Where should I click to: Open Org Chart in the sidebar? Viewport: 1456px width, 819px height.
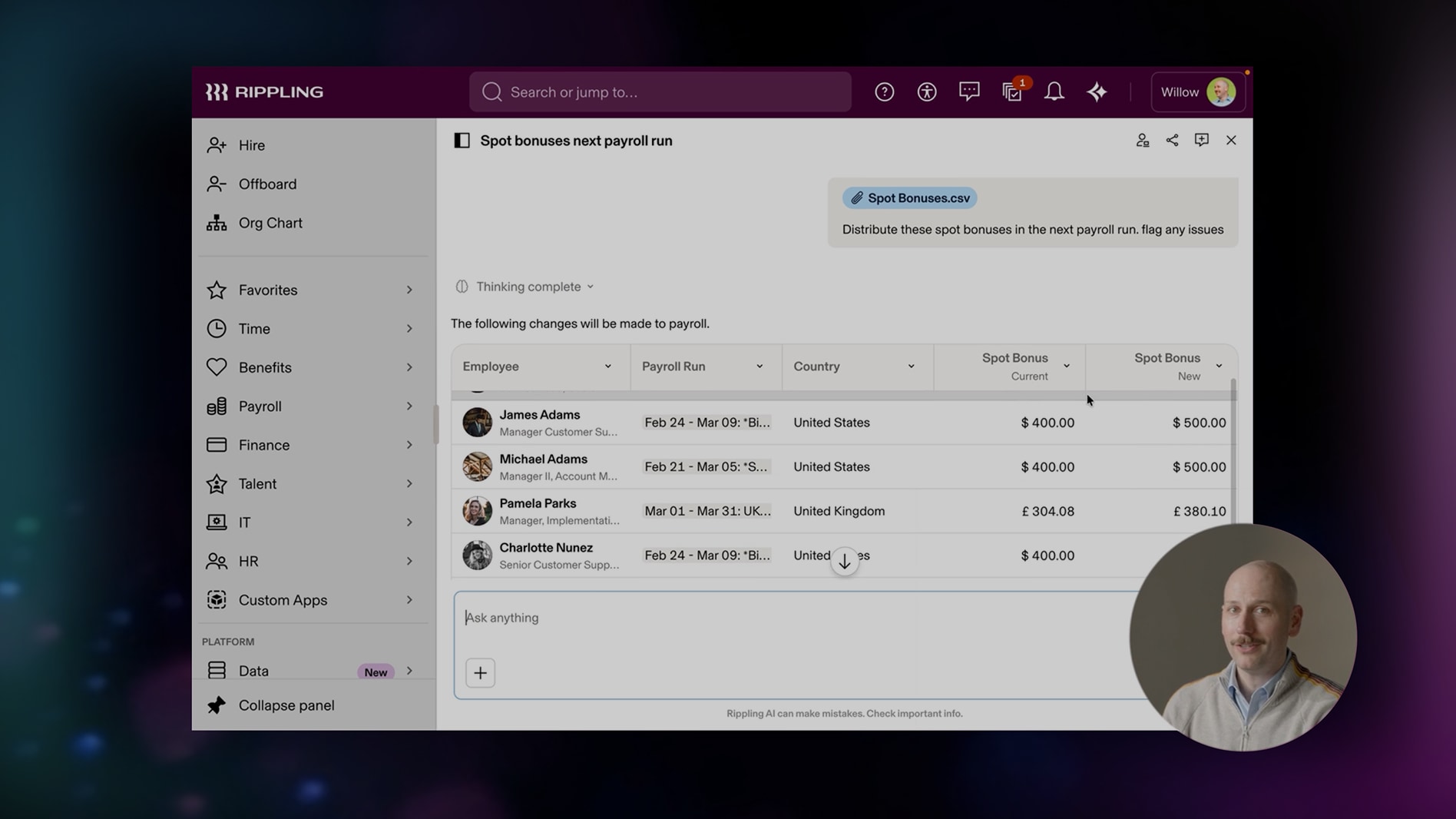click(x=313, y=223)
